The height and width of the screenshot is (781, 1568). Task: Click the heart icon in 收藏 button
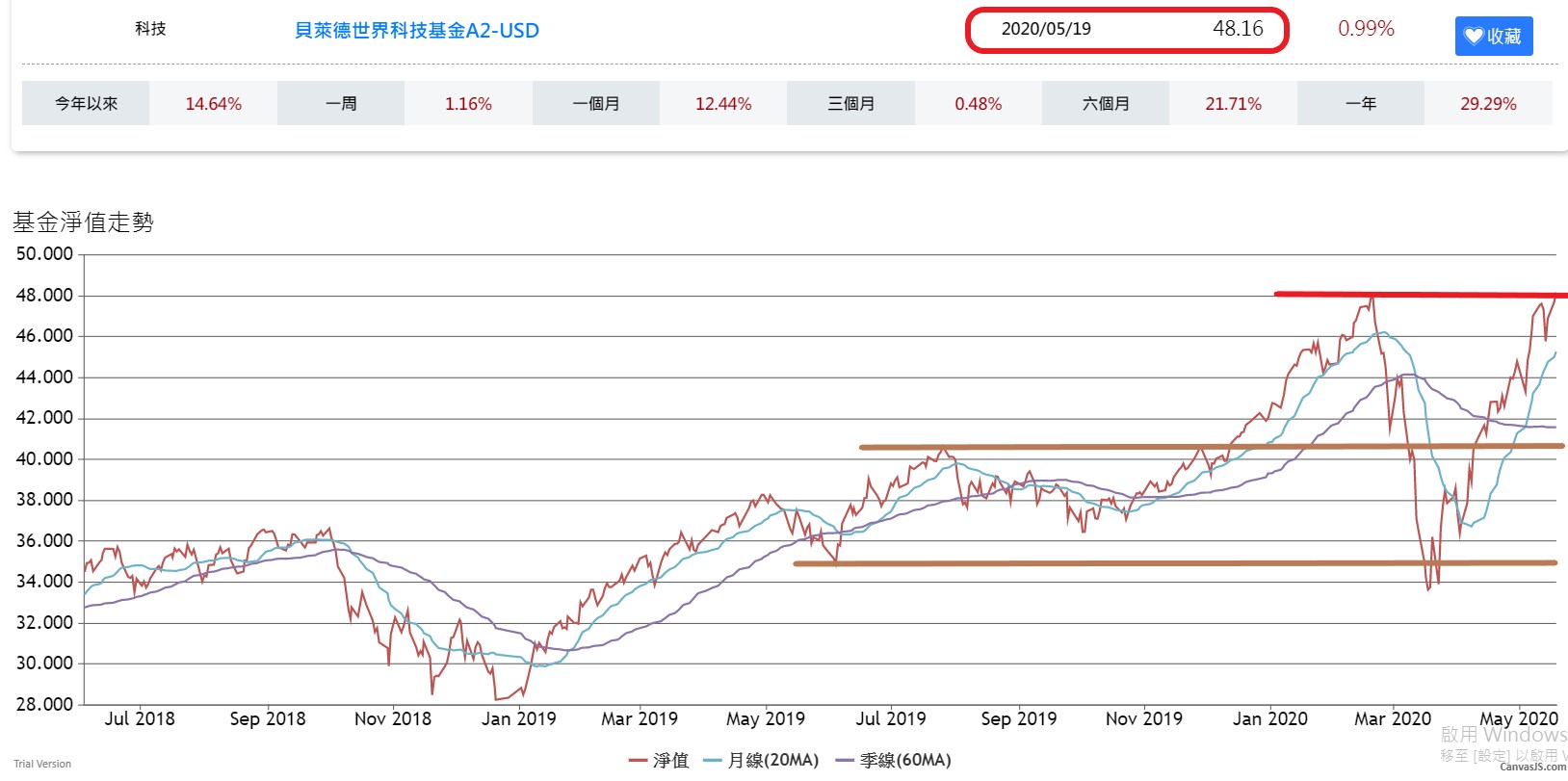(1473, 37)
